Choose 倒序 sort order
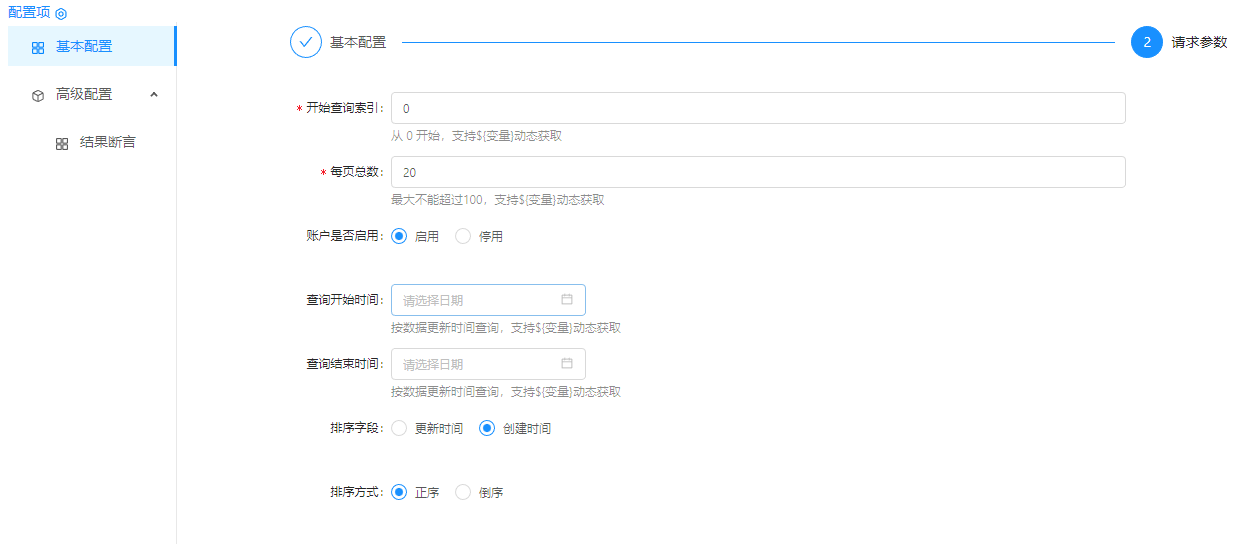 coord(463,492)
